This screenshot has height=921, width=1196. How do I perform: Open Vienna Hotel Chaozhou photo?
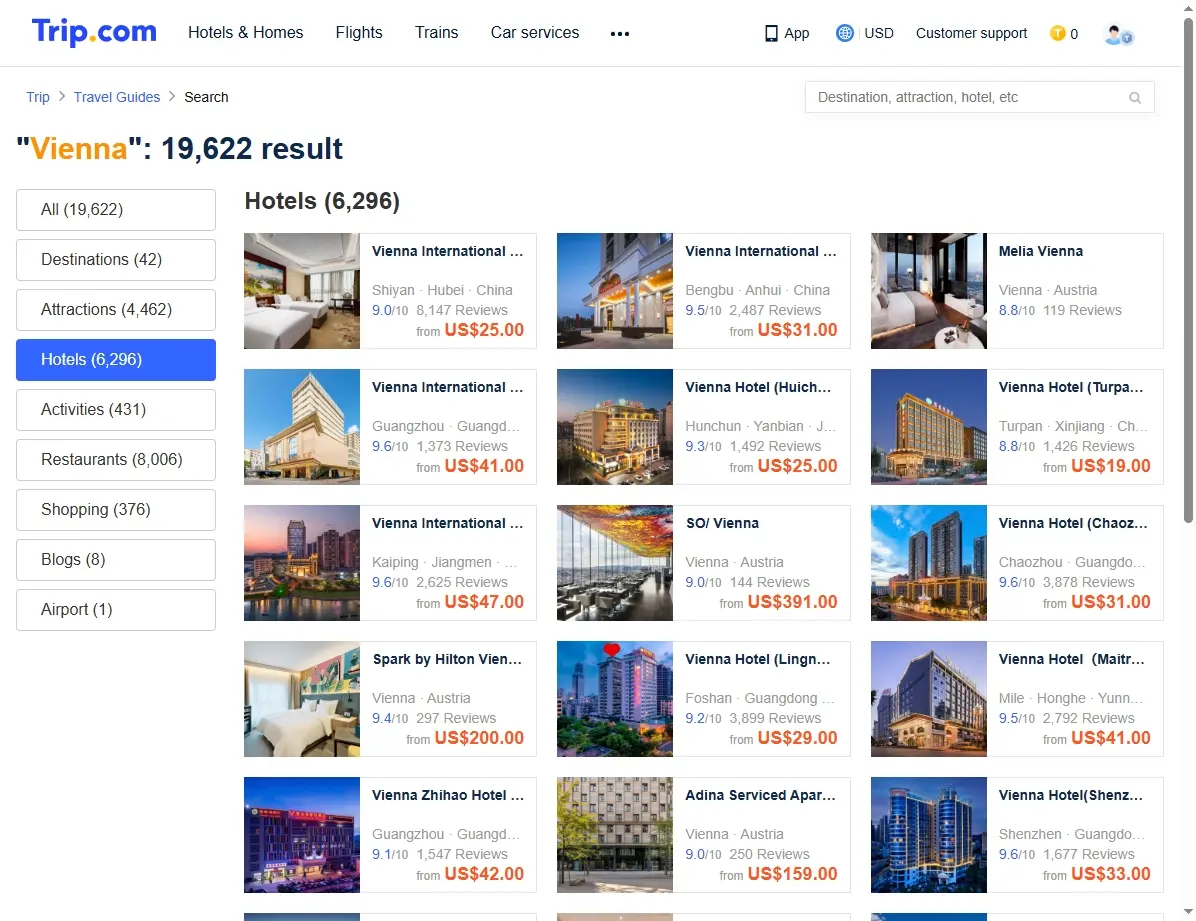click(x=929, y=563)
